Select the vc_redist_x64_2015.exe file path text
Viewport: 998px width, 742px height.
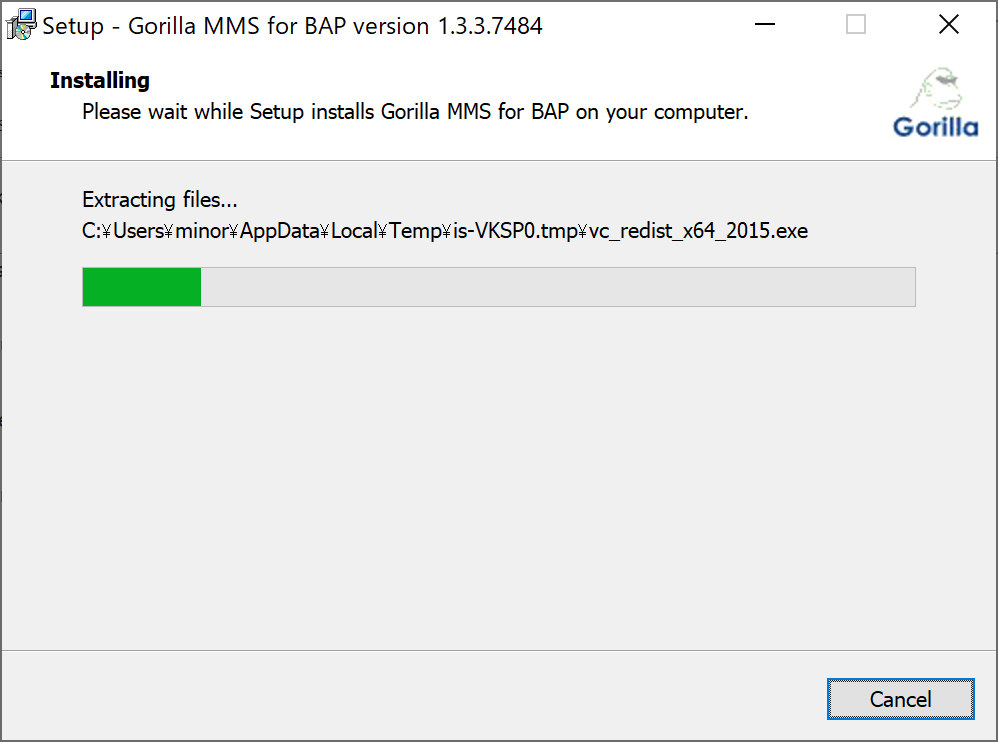point(444,231)
